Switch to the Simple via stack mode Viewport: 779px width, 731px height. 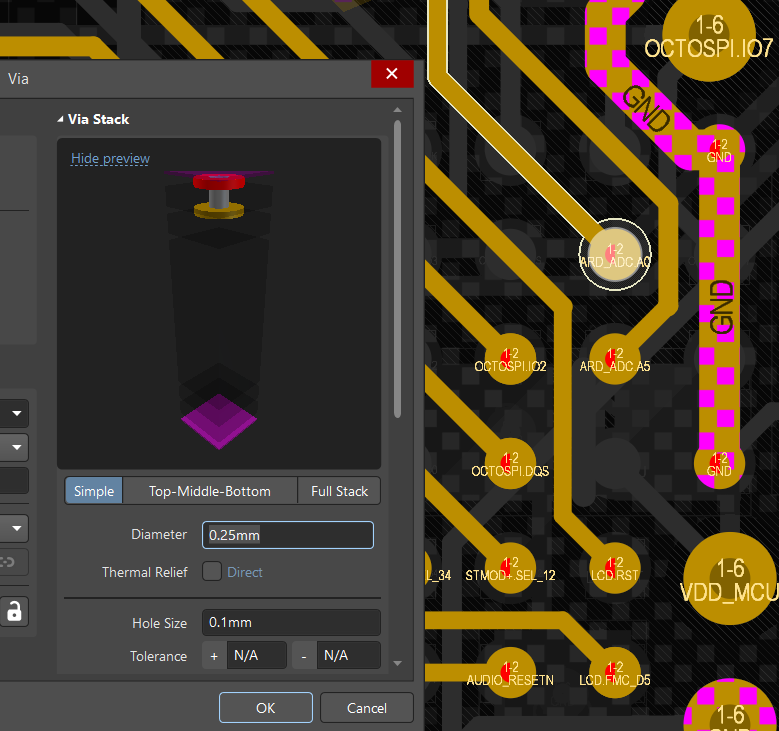94,491
